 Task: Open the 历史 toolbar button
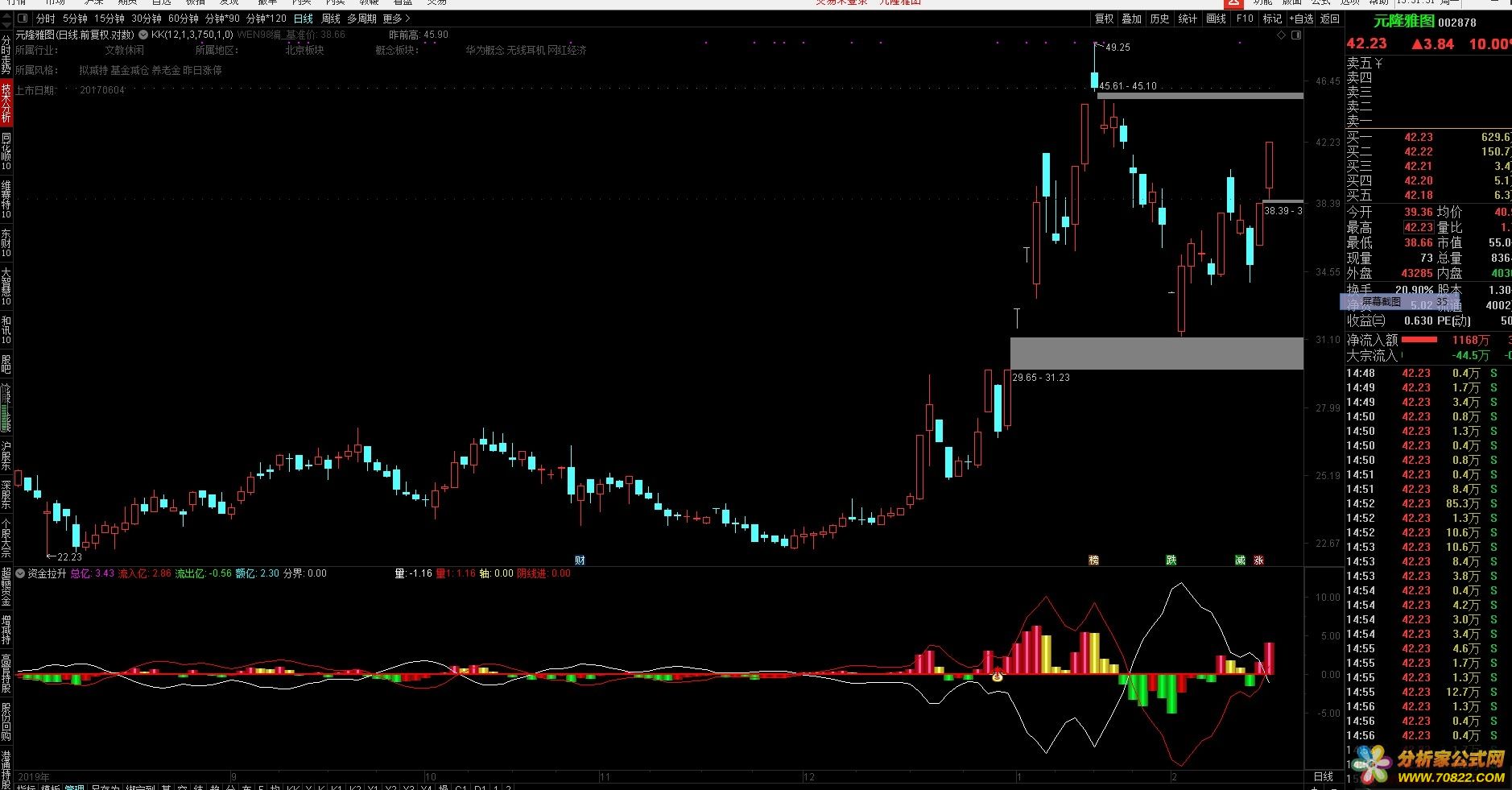(1159, 19)
